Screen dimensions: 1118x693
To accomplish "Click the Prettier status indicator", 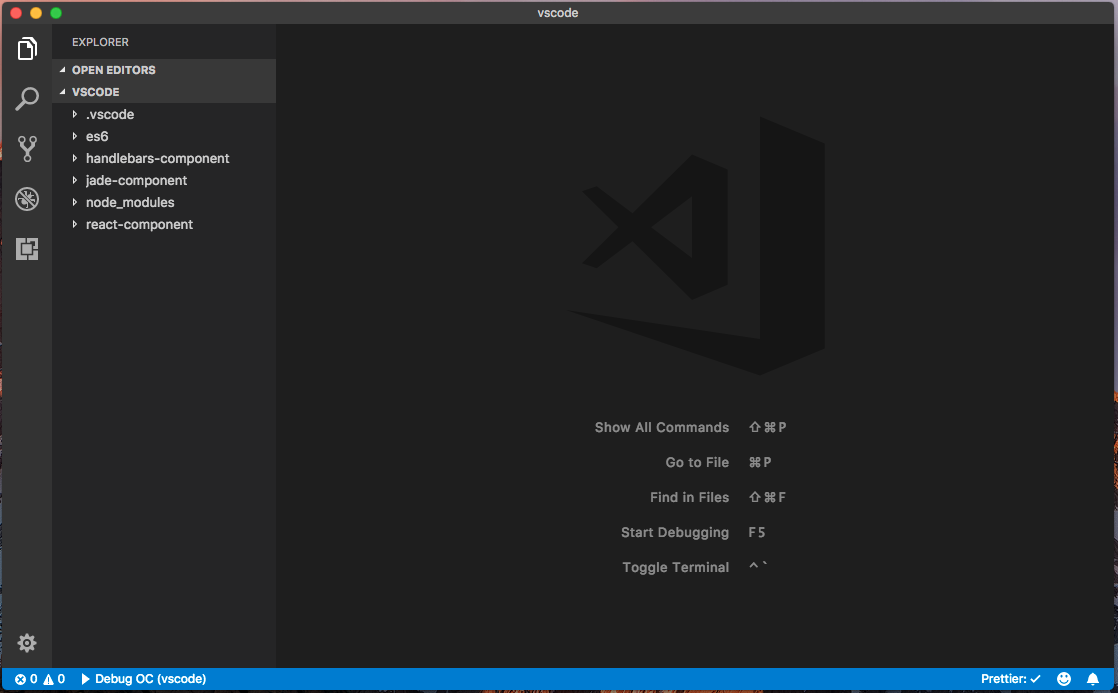I will click(x=1010, y=679).
